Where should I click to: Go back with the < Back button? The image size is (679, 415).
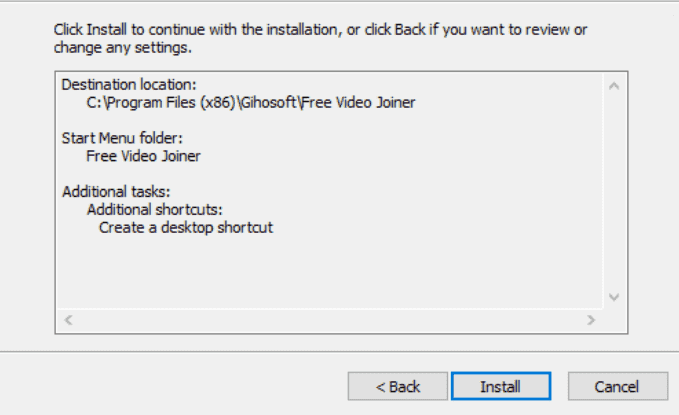coord(398,386)
